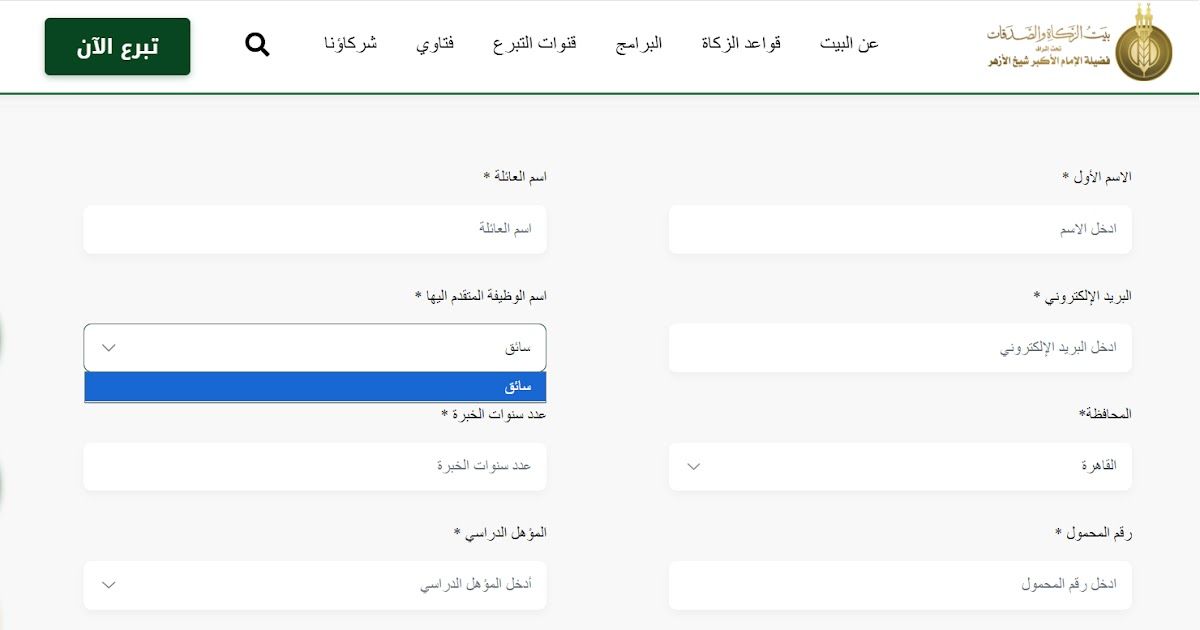This screenshot has height=630, width=1200.
Task: Visit the شركاؤنا page
Action: coord(350,44)
